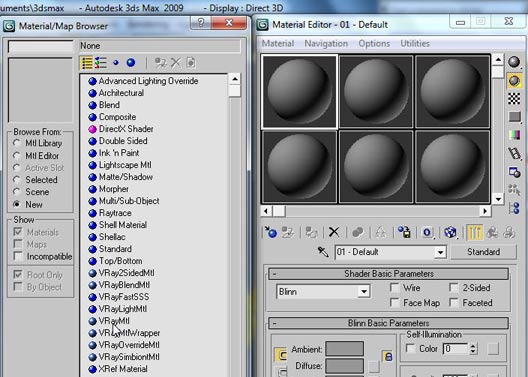Image resolution: width=528 pixels, height=377 pixels.
Task: Select the first material sample slot sphere
Action: [299, 92]
